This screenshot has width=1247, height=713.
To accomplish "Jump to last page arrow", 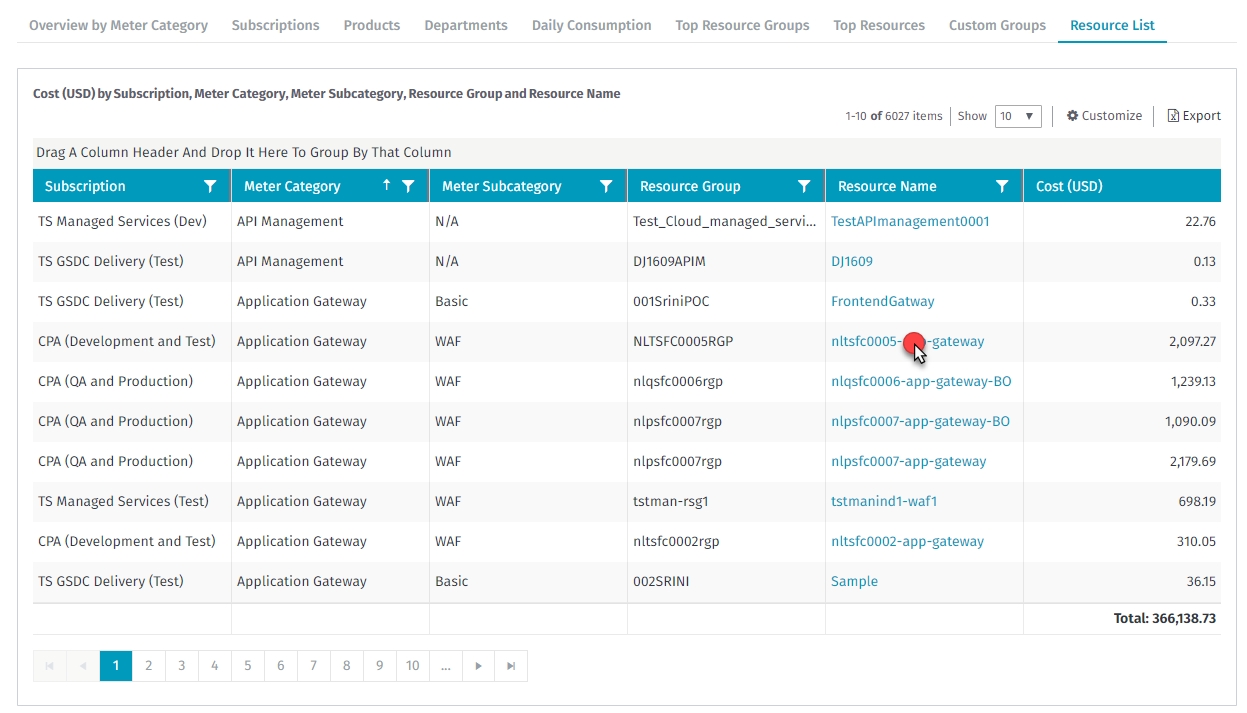I will (x=511, y=666).
